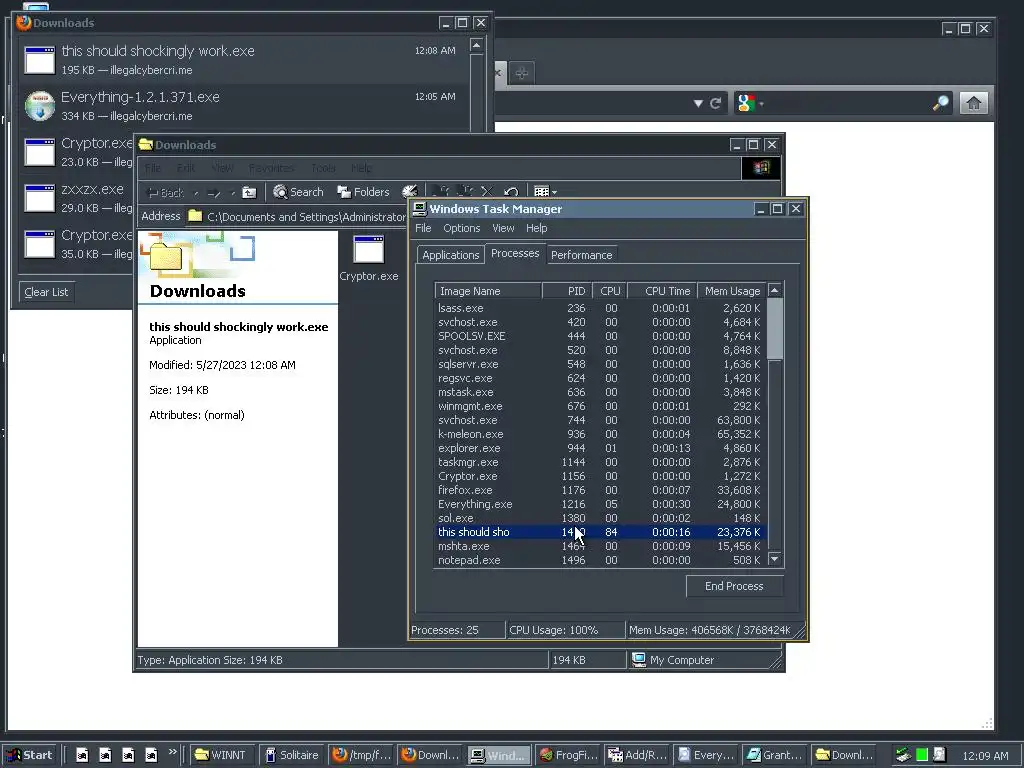Viewport: 1024px width, 768px height.
Task: Select the firefox.exe process row
Action: pyautogui.click(x=600, y=490)
